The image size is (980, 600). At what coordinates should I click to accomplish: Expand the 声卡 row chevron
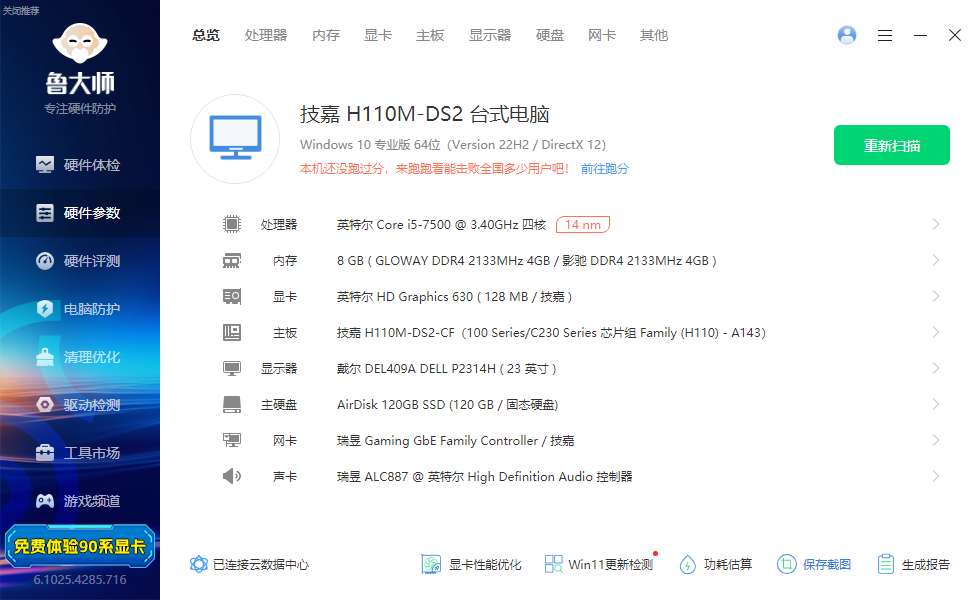point(936,476)
